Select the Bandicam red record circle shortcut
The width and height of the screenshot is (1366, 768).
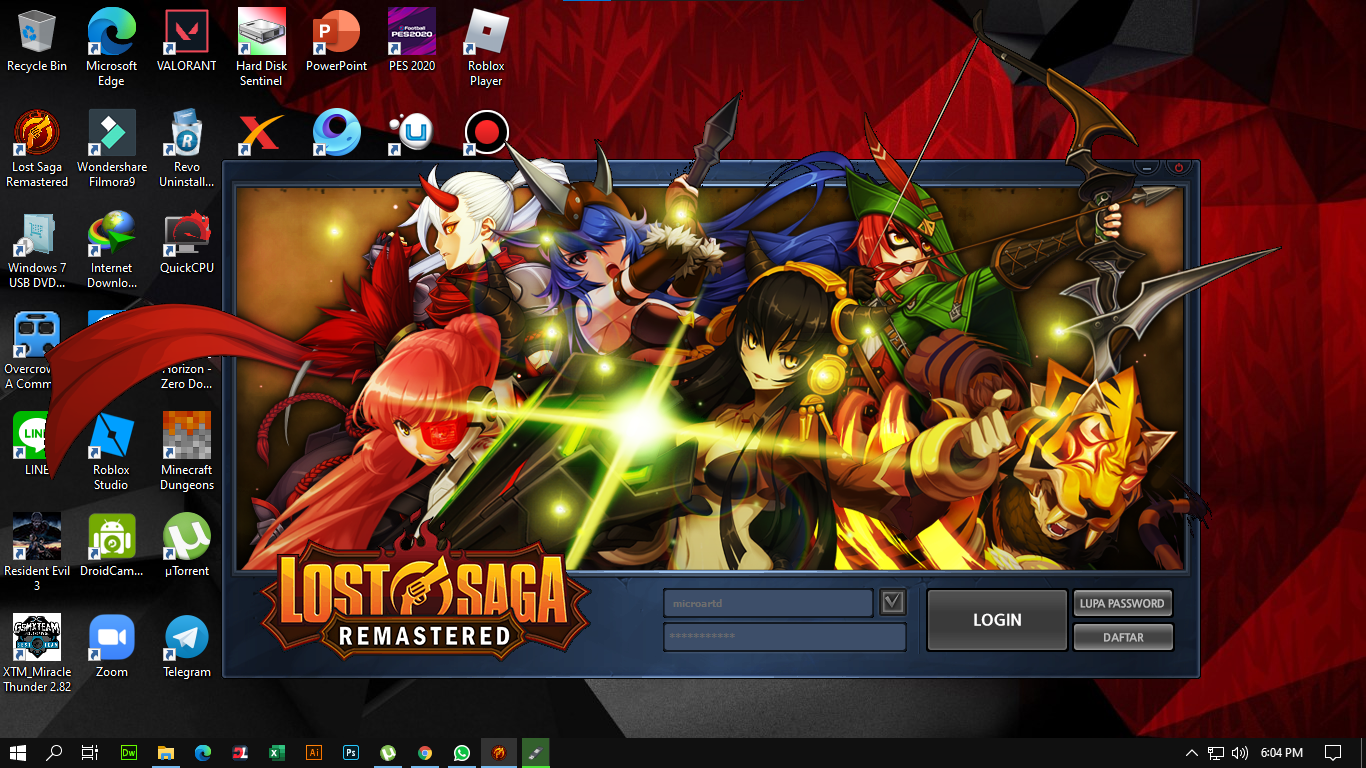(x=487, y=133)
